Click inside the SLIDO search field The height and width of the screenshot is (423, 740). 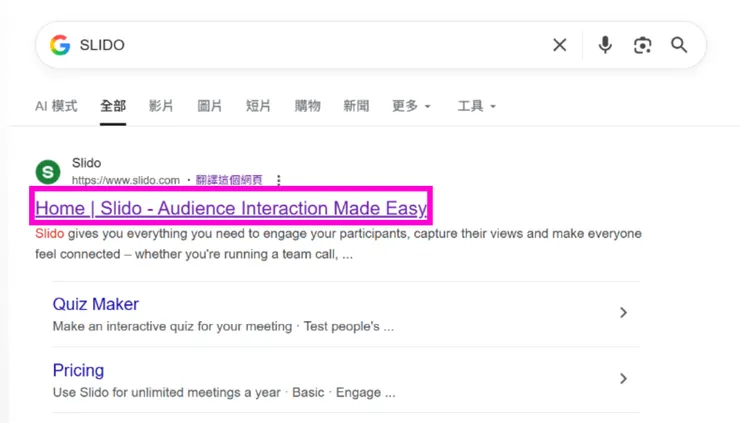click(x=300, y=45)
